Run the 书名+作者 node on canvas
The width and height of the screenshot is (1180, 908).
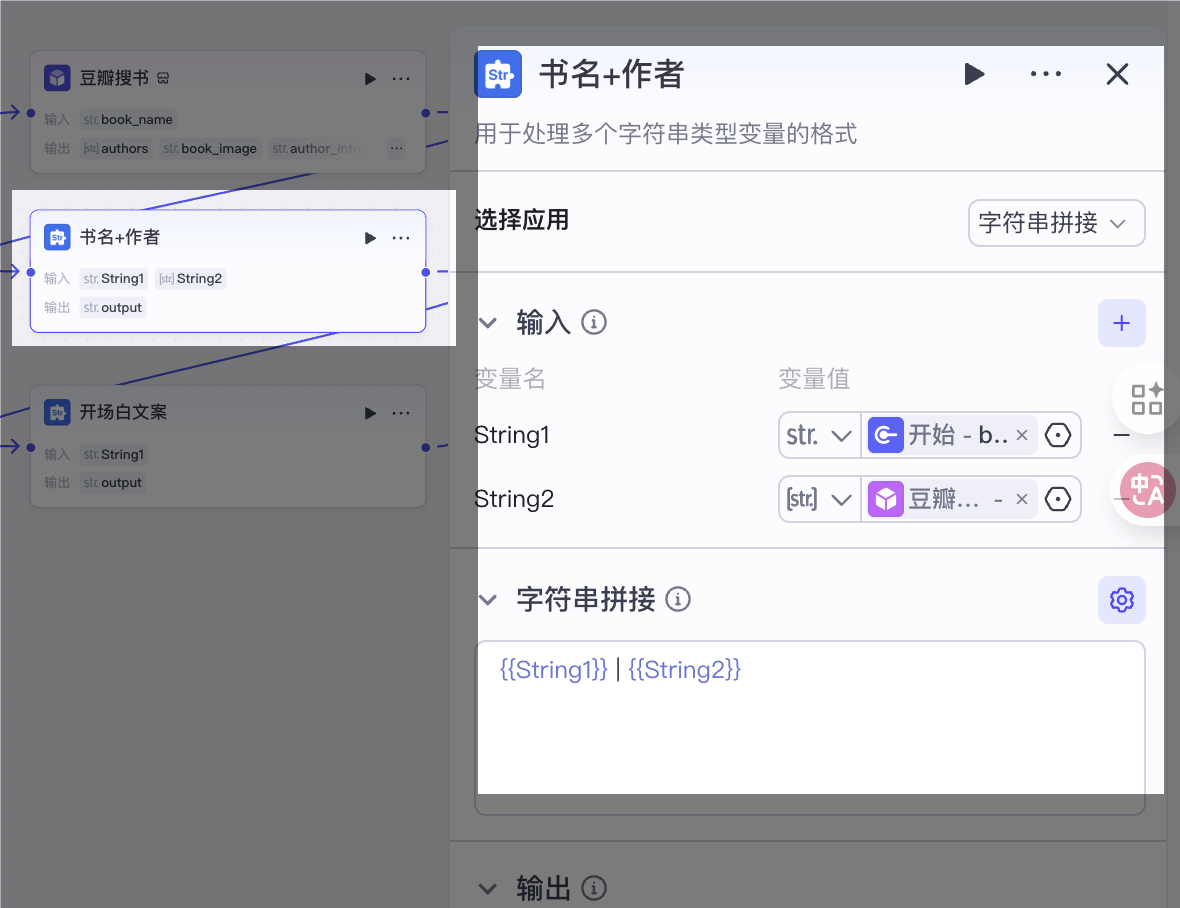click(370, 238)
